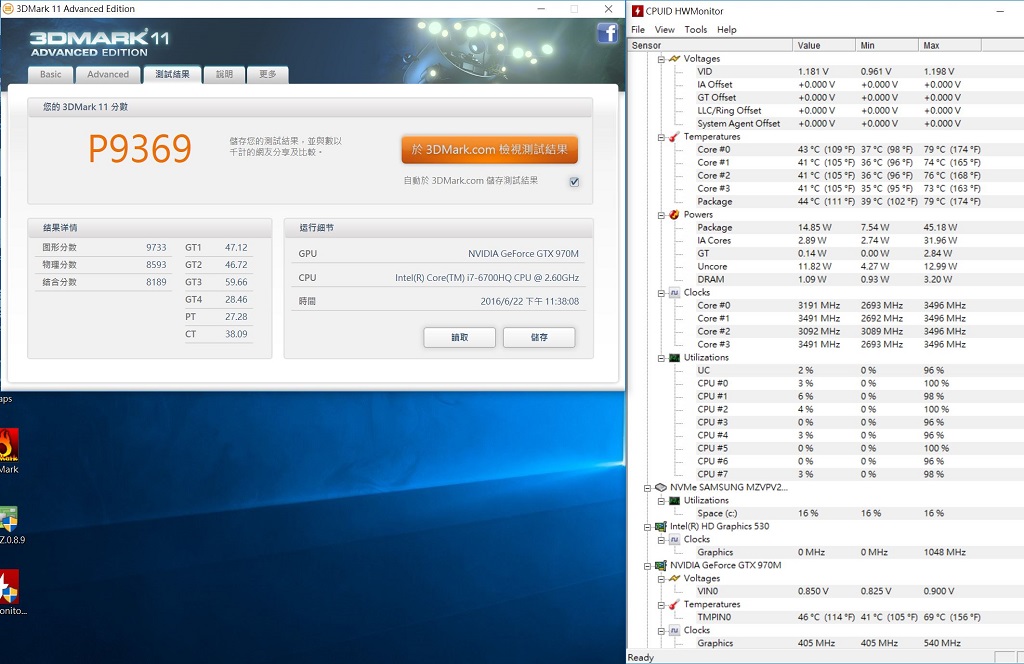Click the Max column header
The image size is (1024, 664).
[x=950, y=45]
